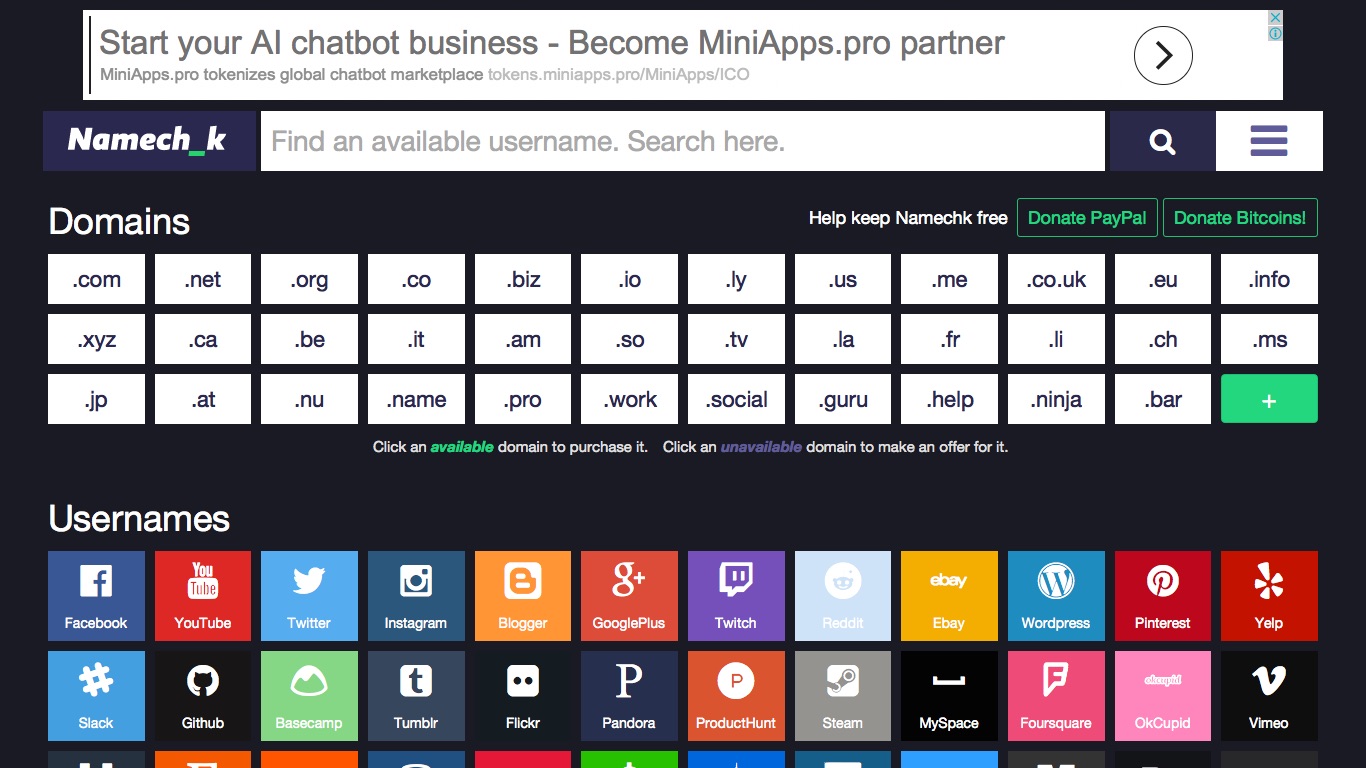This screenshot has width=1366, height=768.
Task: Click the Donate PayPal button
Action: (1087, 218)
